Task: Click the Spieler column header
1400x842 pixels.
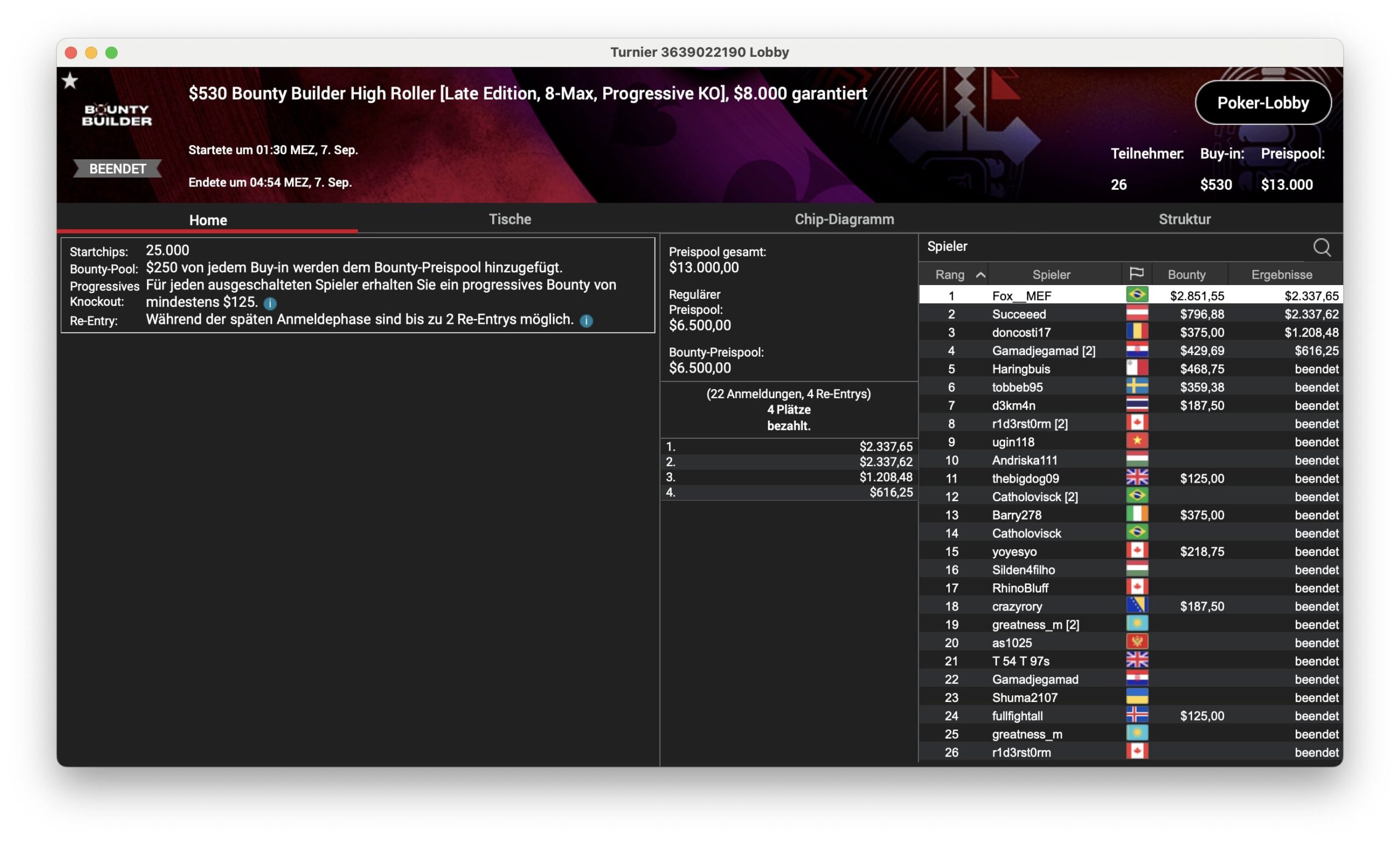Action: (x=1051, y=275)
